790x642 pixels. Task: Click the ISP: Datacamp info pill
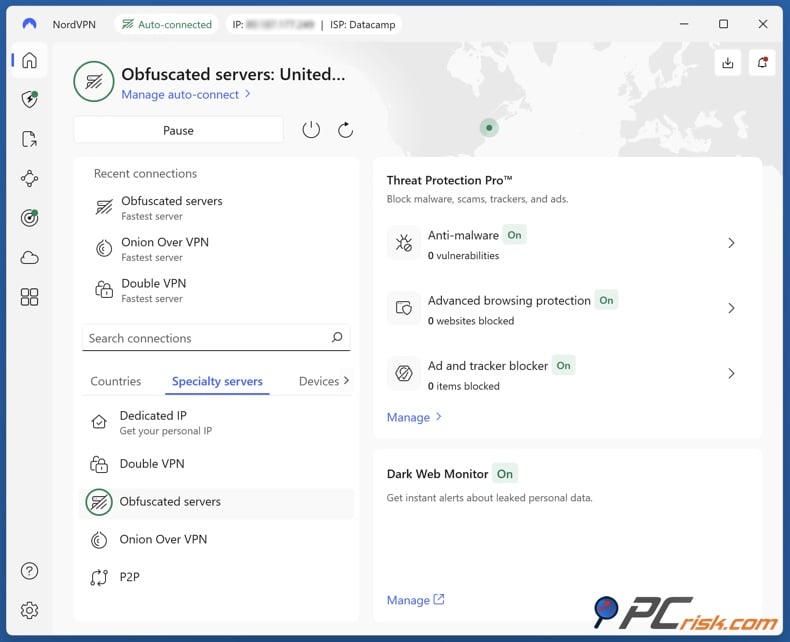click(363, 24)
